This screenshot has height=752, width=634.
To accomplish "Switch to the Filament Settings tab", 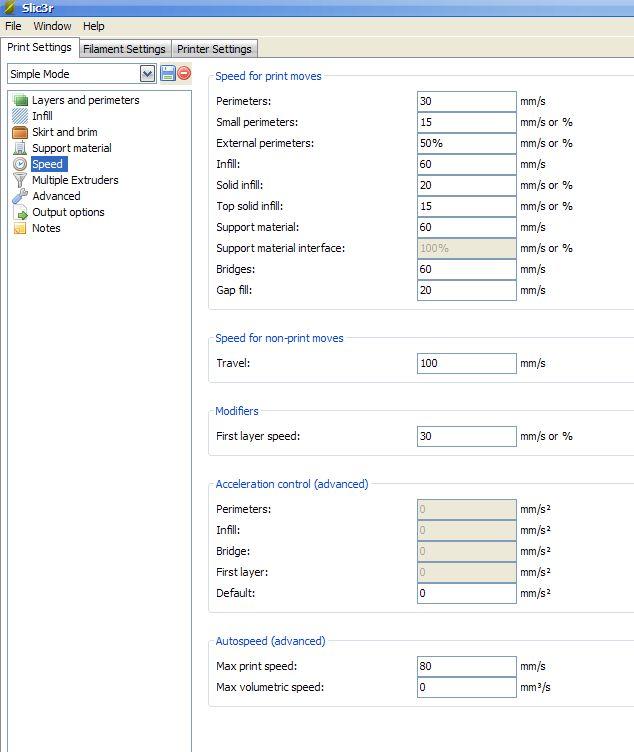I will coord(124,49).
